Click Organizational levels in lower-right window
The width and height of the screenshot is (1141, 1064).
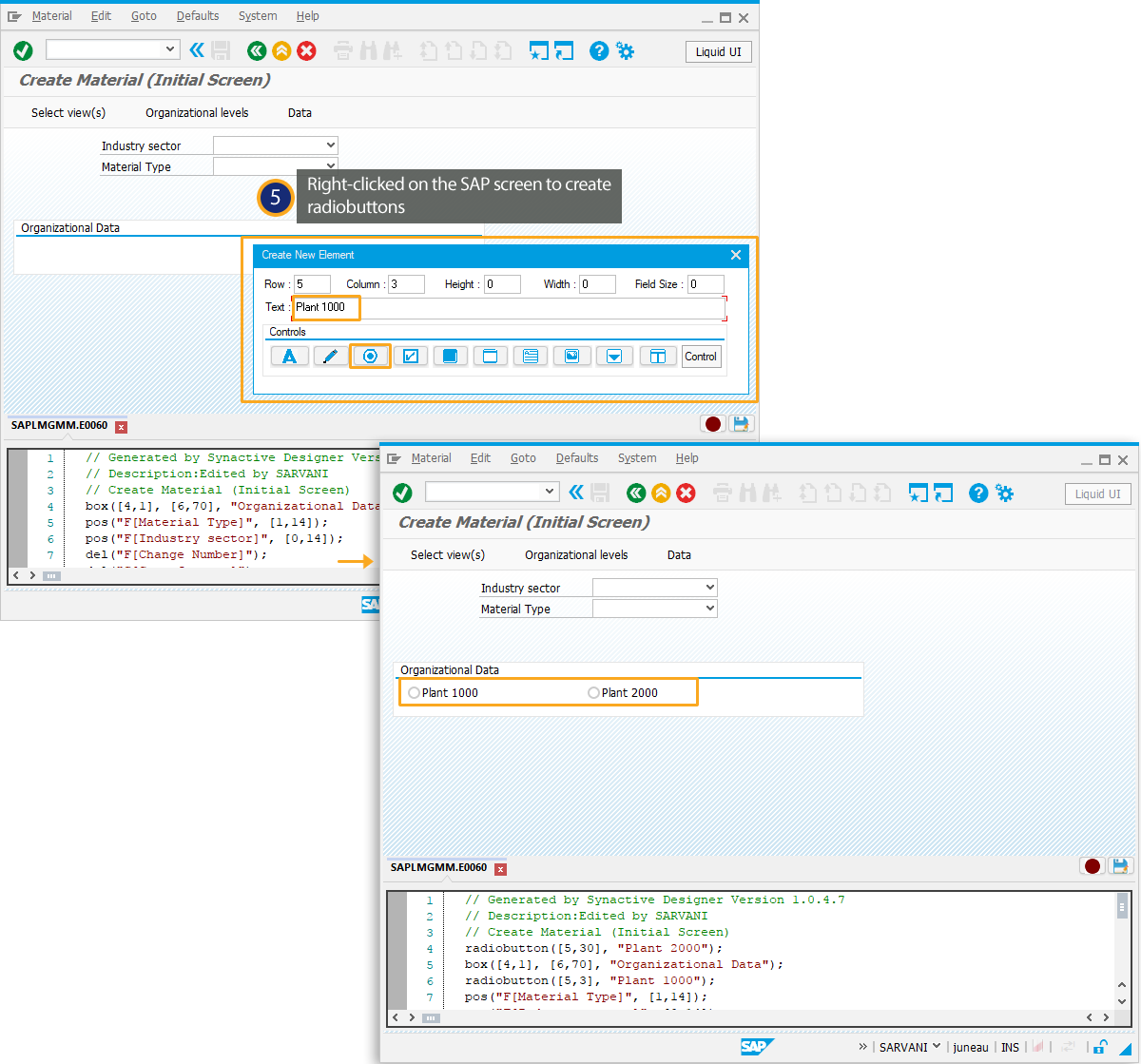pyautogui.click(x=576, y=555)
